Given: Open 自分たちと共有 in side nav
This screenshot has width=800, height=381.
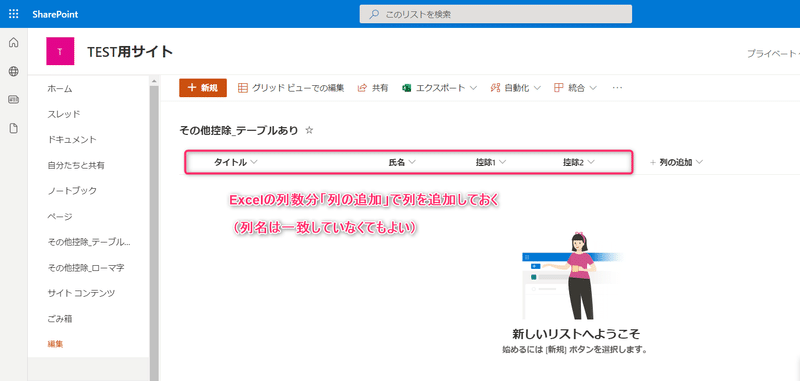Looking at the screenshot, I should 76,165.
